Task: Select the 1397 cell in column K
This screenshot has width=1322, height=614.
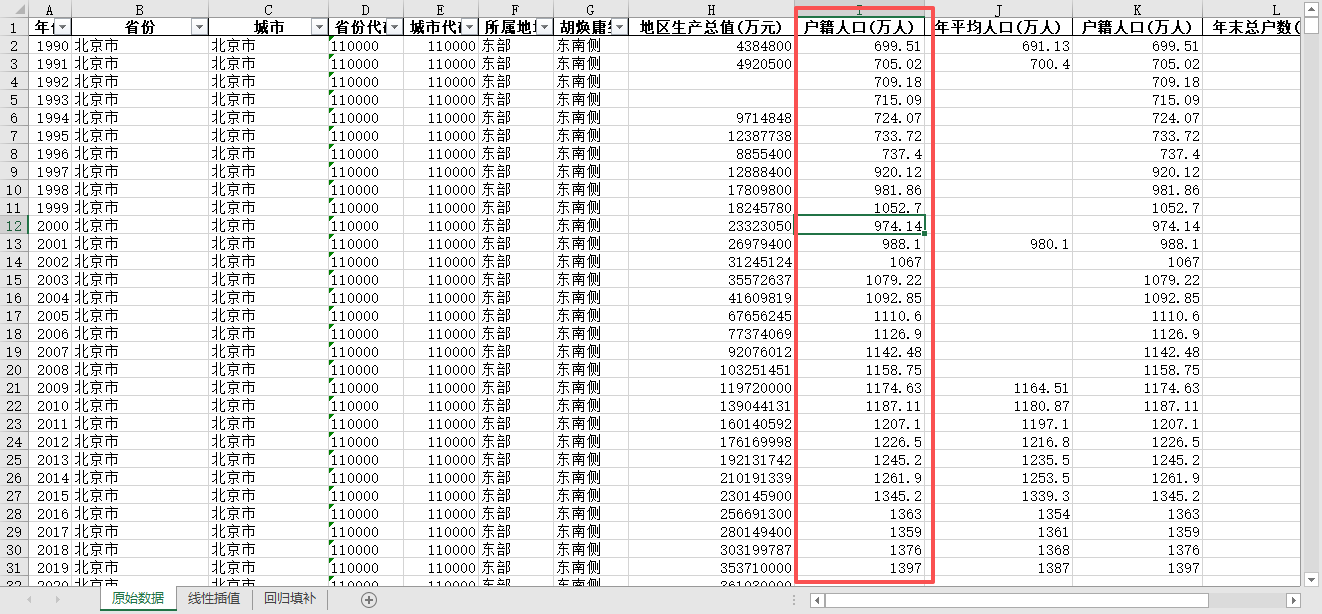Action: click(1137, 568)
